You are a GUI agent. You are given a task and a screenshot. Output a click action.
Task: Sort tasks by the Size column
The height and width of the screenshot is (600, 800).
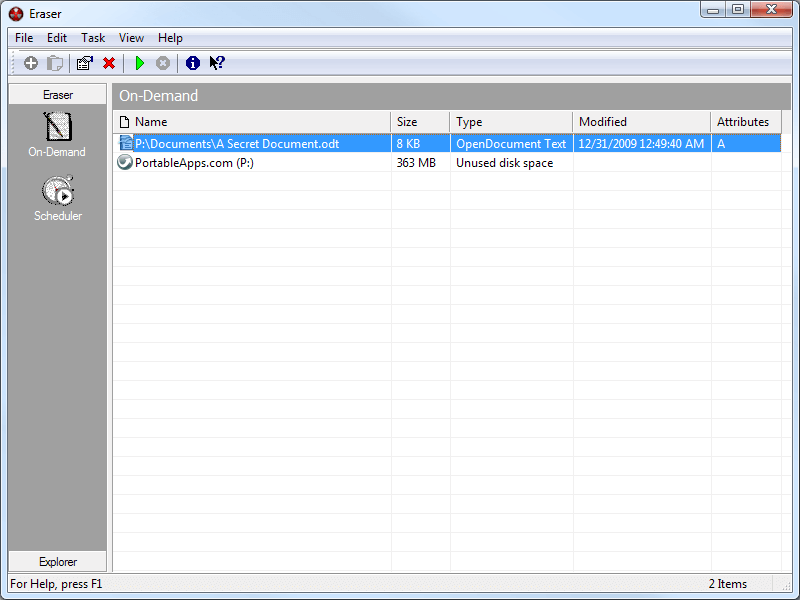[x=419, y=121]
